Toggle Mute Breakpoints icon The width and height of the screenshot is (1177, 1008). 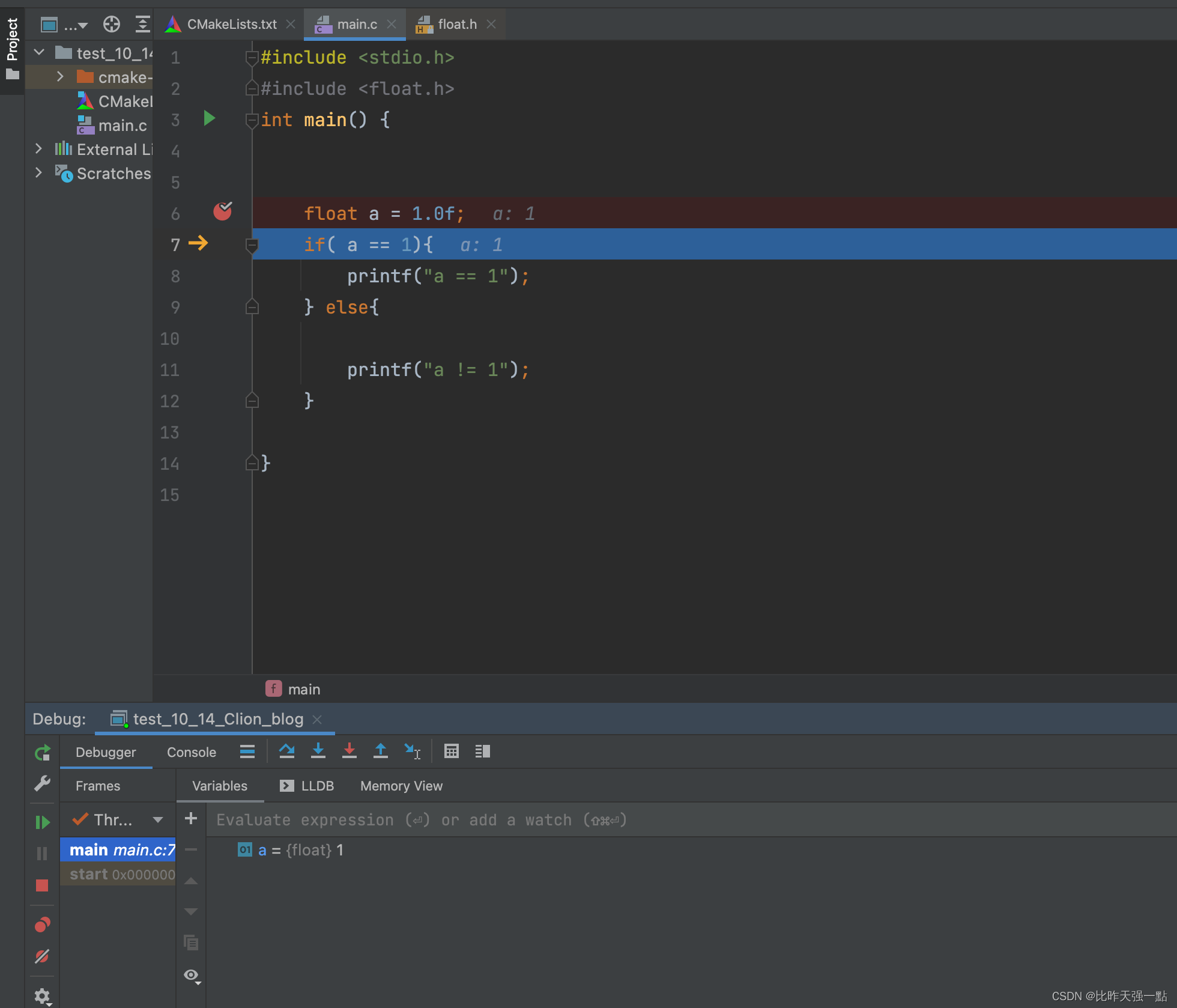point(42,956)
